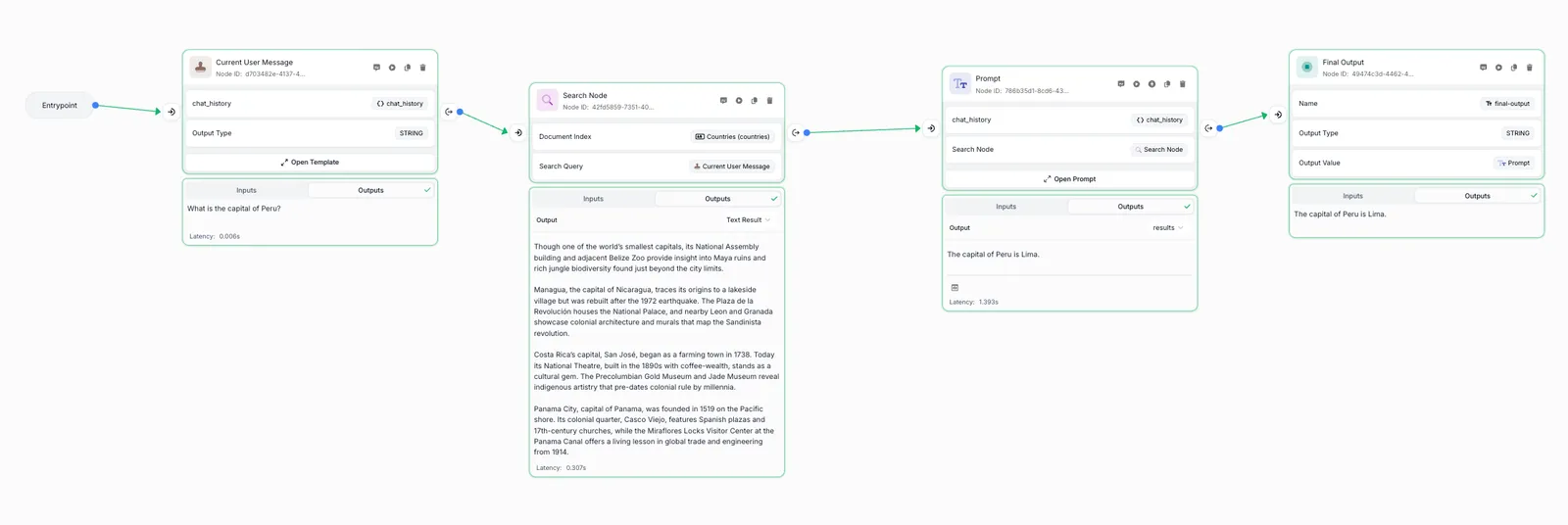Viewport: 1568px width, 525px height.
Task: Click the input port icon on Search Node
Action: pos(518,132)
